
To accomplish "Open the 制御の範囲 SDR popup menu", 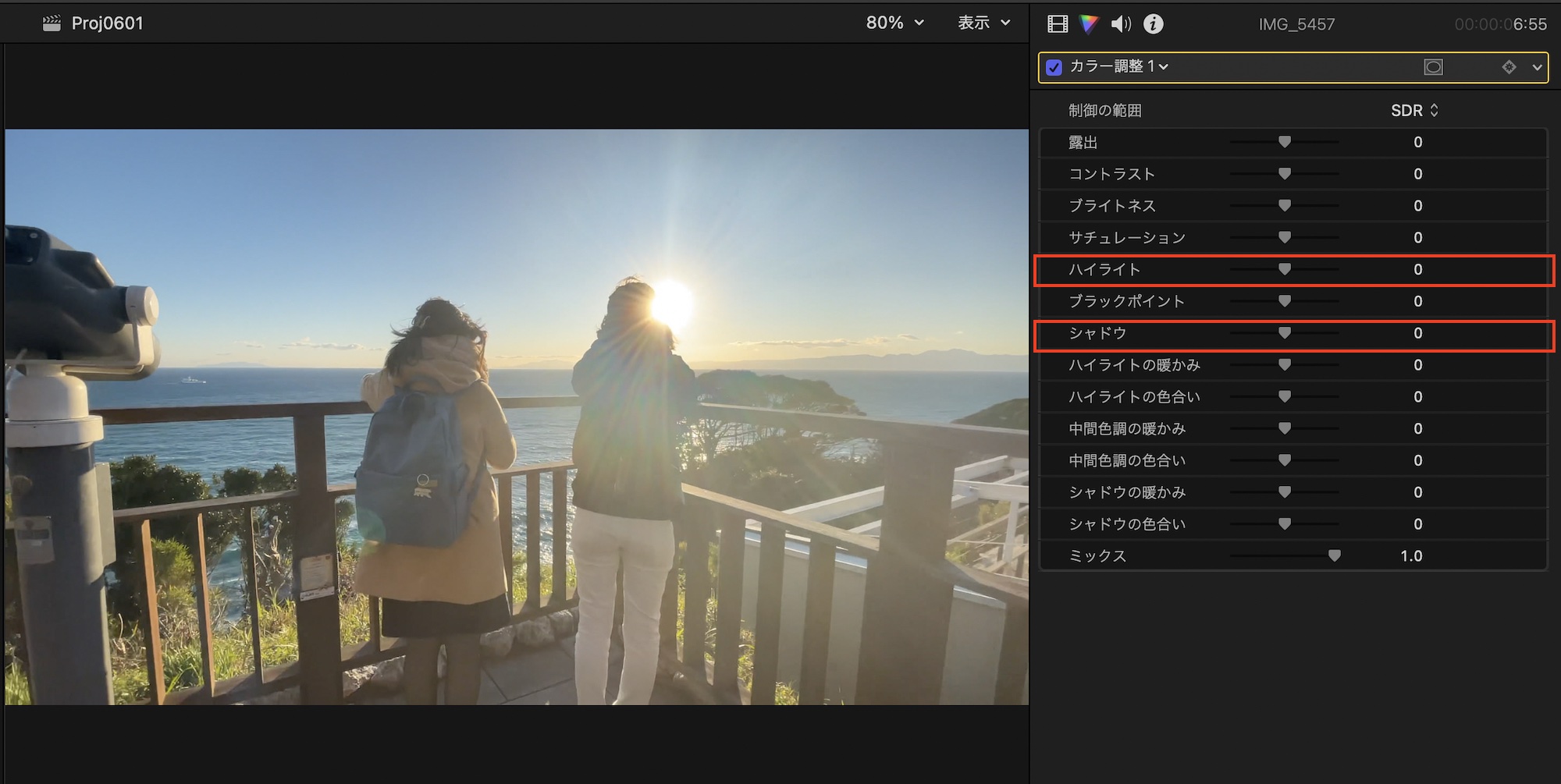I will (x=1414, y=111).
